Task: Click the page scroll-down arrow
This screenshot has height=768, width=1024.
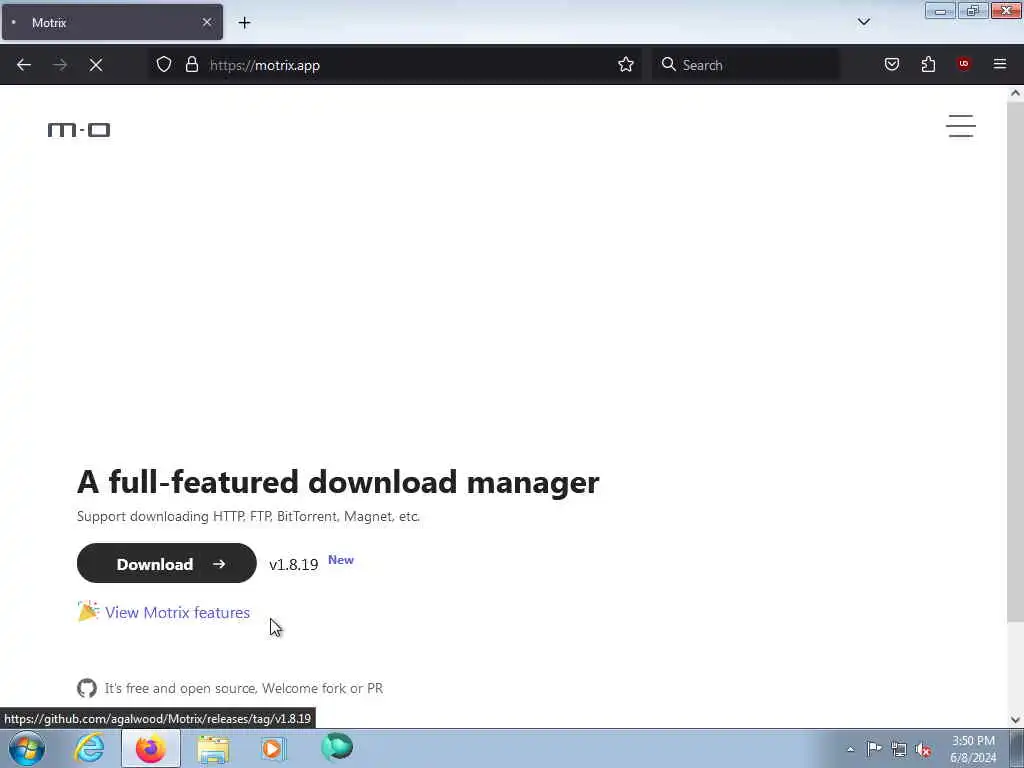Action: click(x=1015, y=720)
